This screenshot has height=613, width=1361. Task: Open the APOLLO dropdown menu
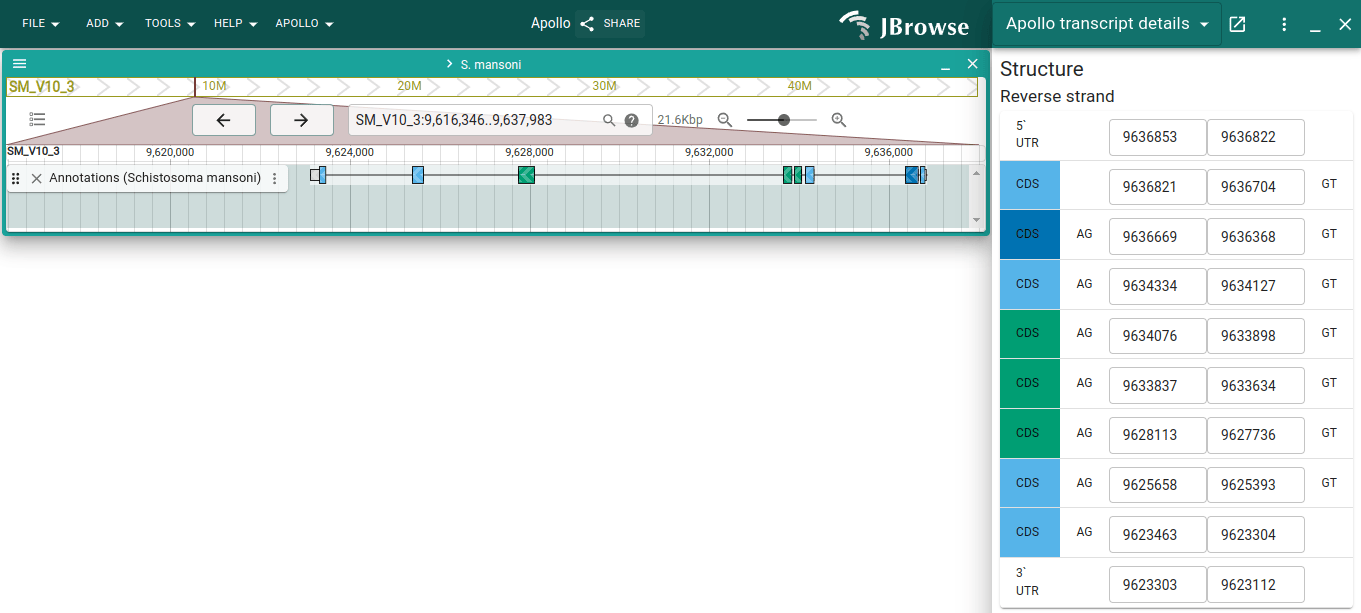(x=304, y=23)
